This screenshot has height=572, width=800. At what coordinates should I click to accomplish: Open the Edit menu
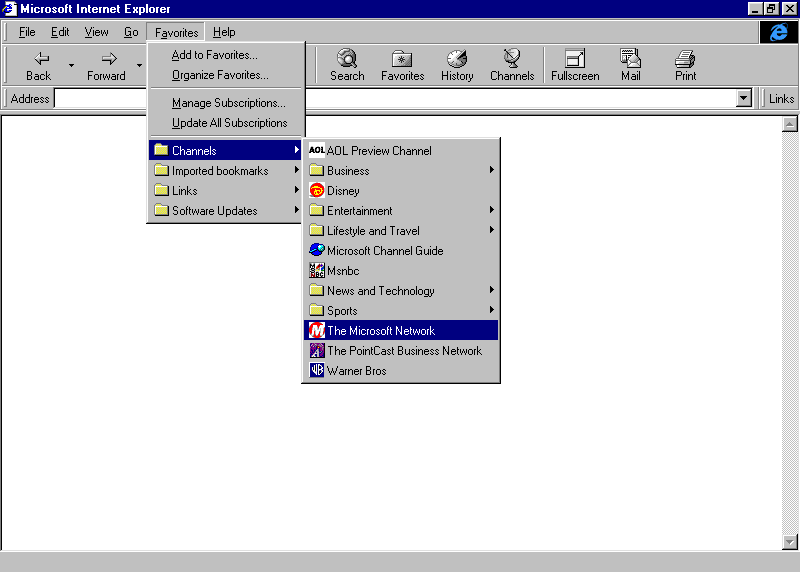tap(60, 32)
